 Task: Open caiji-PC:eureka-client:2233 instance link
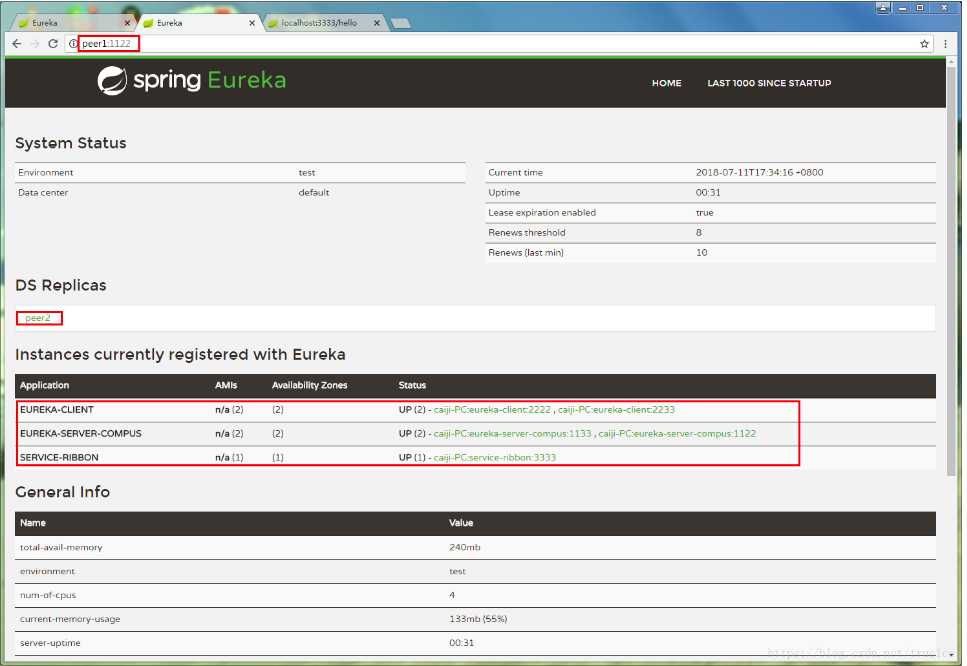click(616, 409)
